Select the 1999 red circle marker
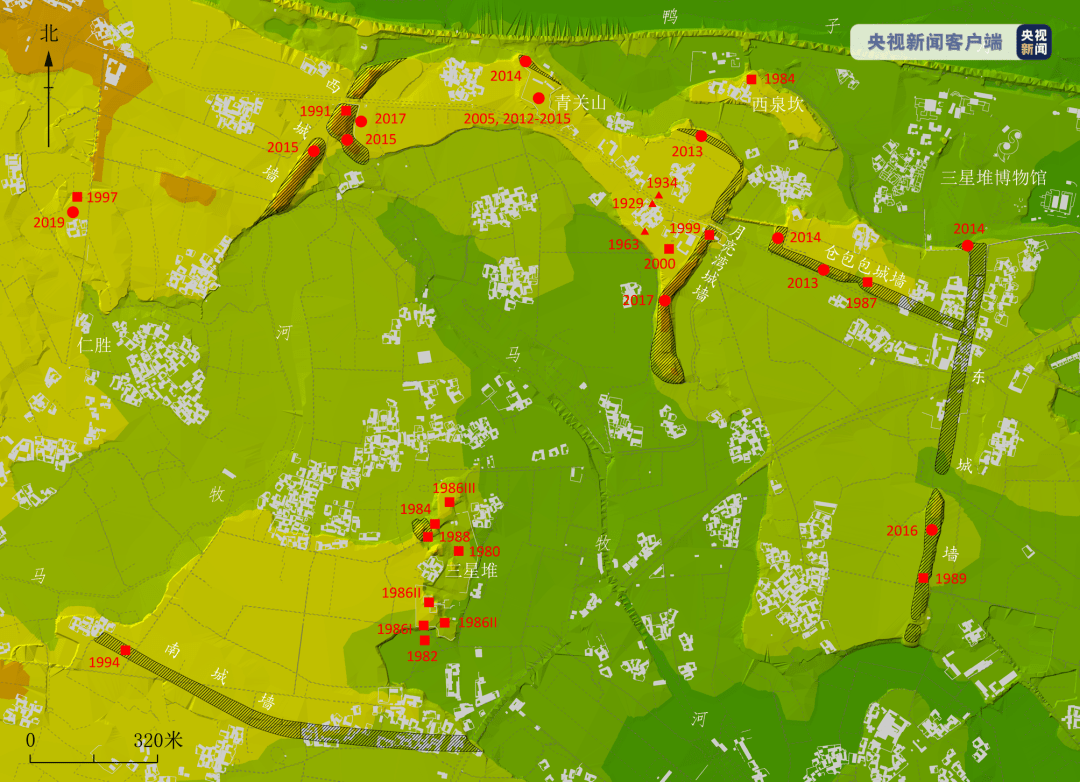The image size is (1080, 782). [709, 235]
